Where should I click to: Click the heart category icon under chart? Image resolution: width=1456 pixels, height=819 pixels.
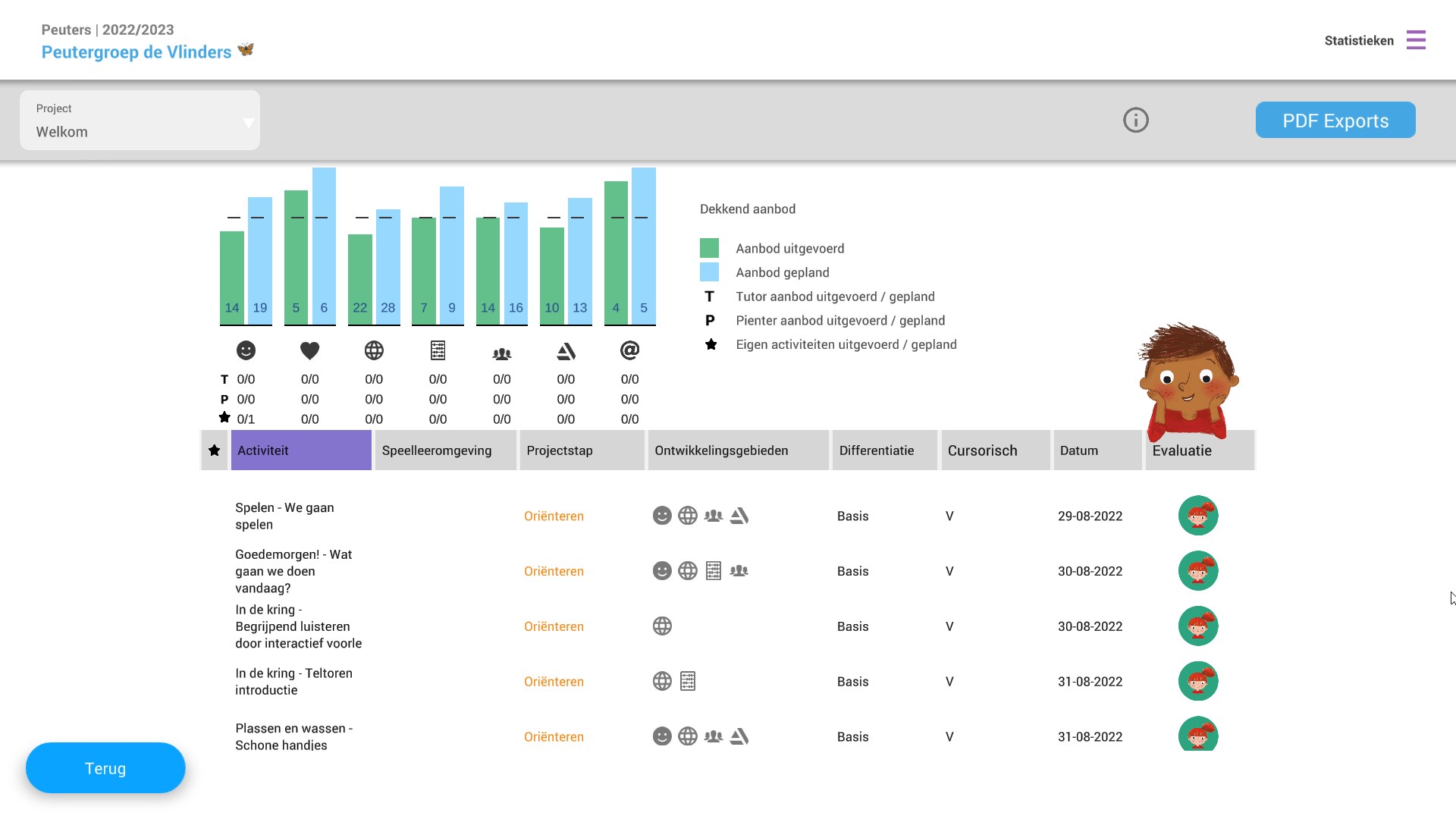point(309,350)
